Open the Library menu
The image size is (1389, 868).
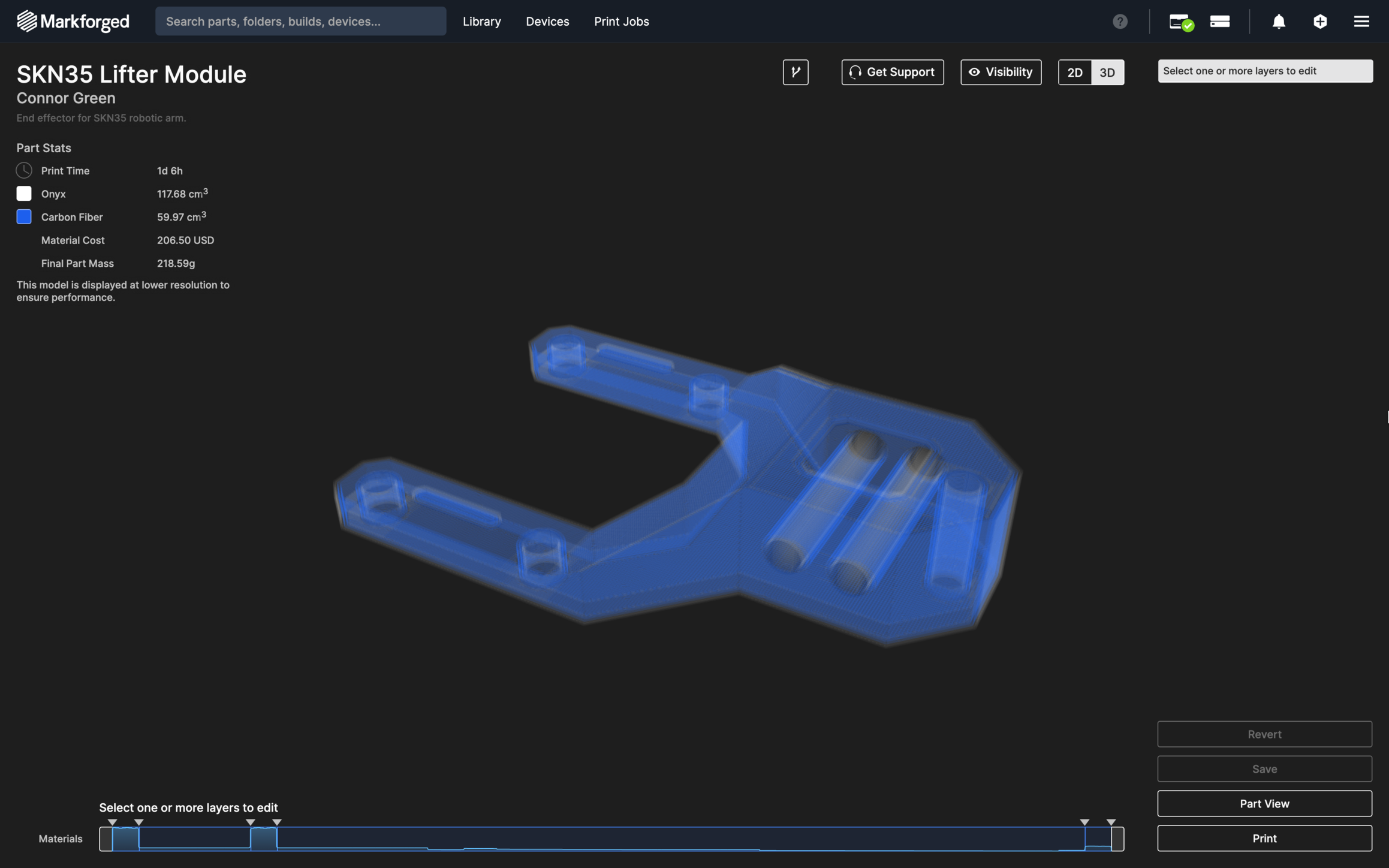[x=481, y=22]
